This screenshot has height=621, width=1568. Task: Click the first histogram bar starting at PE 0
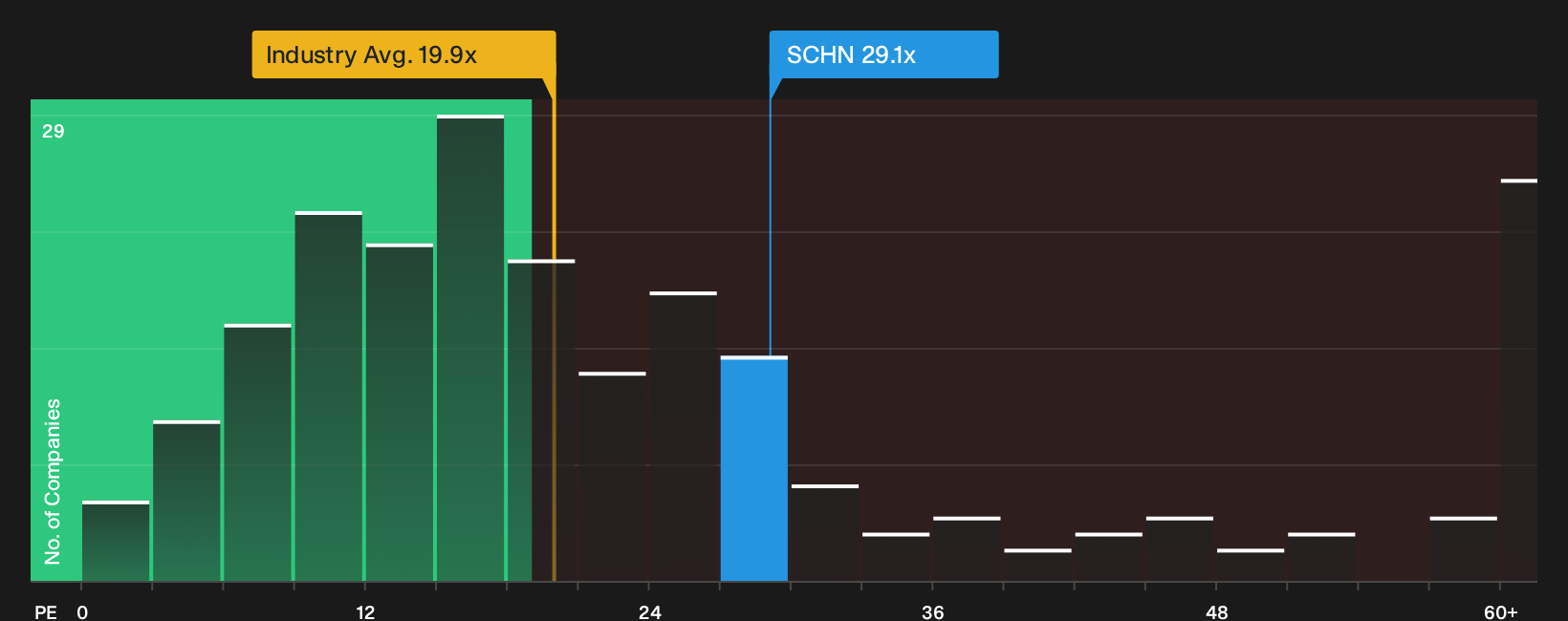click(116, 541)
